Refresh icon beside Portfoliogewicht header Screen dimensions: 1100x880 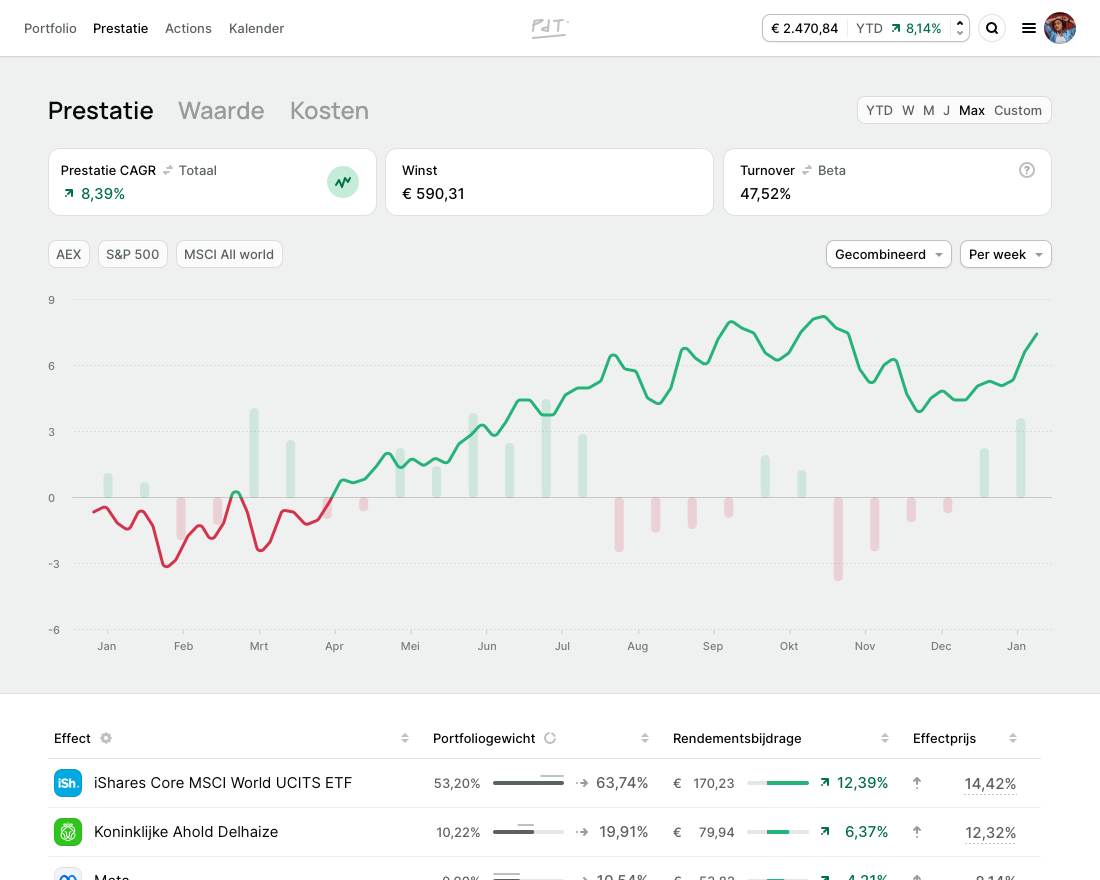[550, 738]
